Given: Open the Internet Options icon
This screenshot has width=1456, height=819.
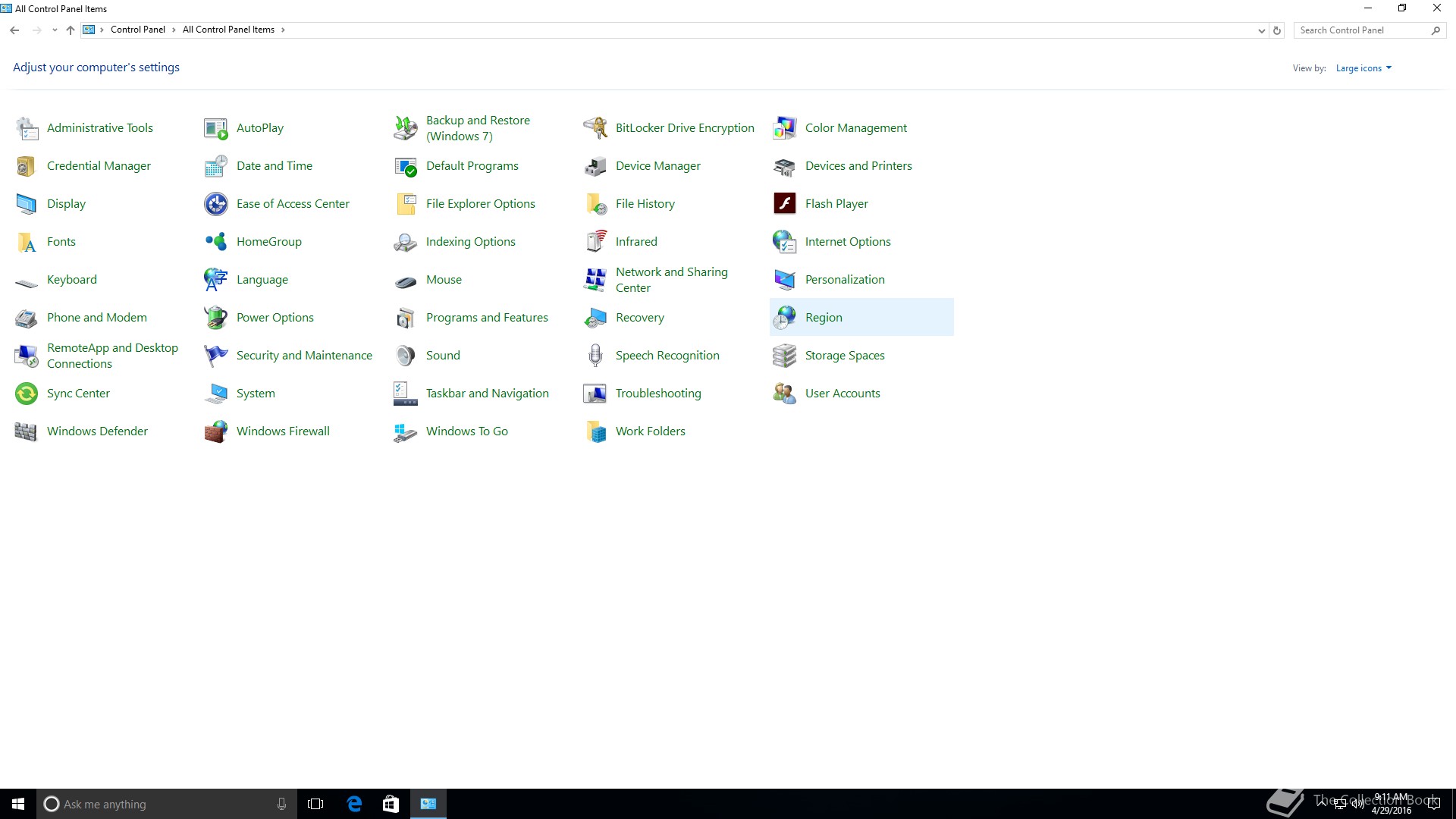Looking at the screenshot, I should 785,242.
